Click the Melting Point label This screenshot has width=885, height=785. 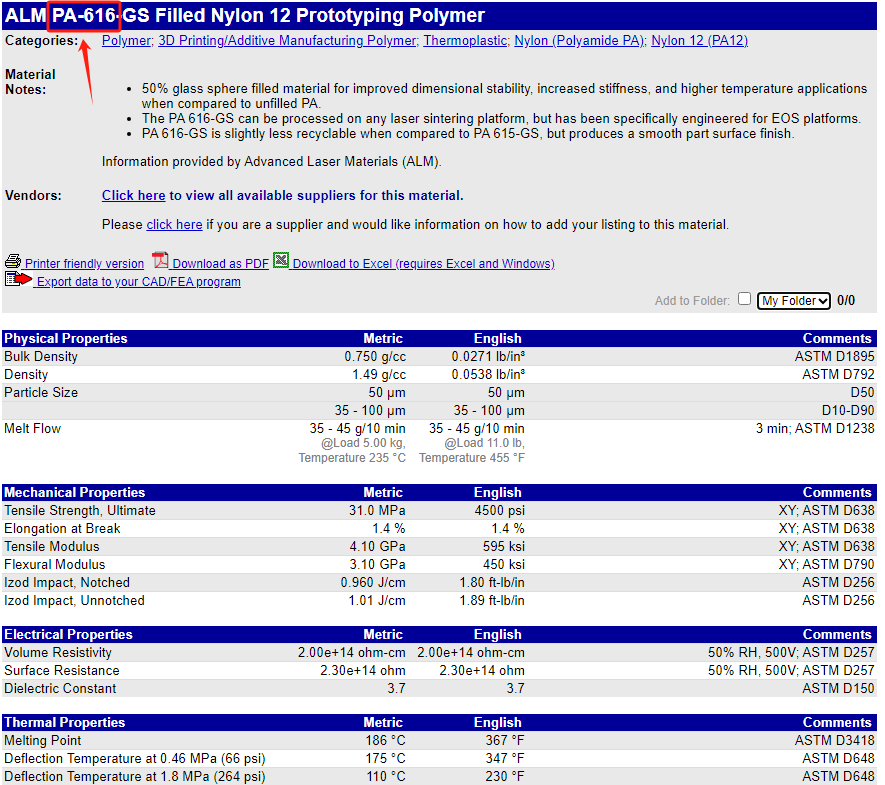(x=42, y=741)
